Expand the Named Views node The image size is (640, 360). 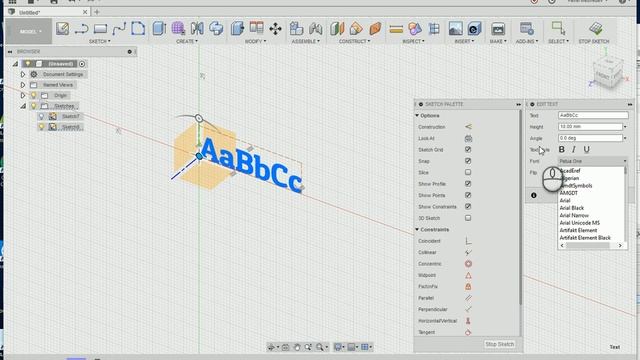point(23,85)
